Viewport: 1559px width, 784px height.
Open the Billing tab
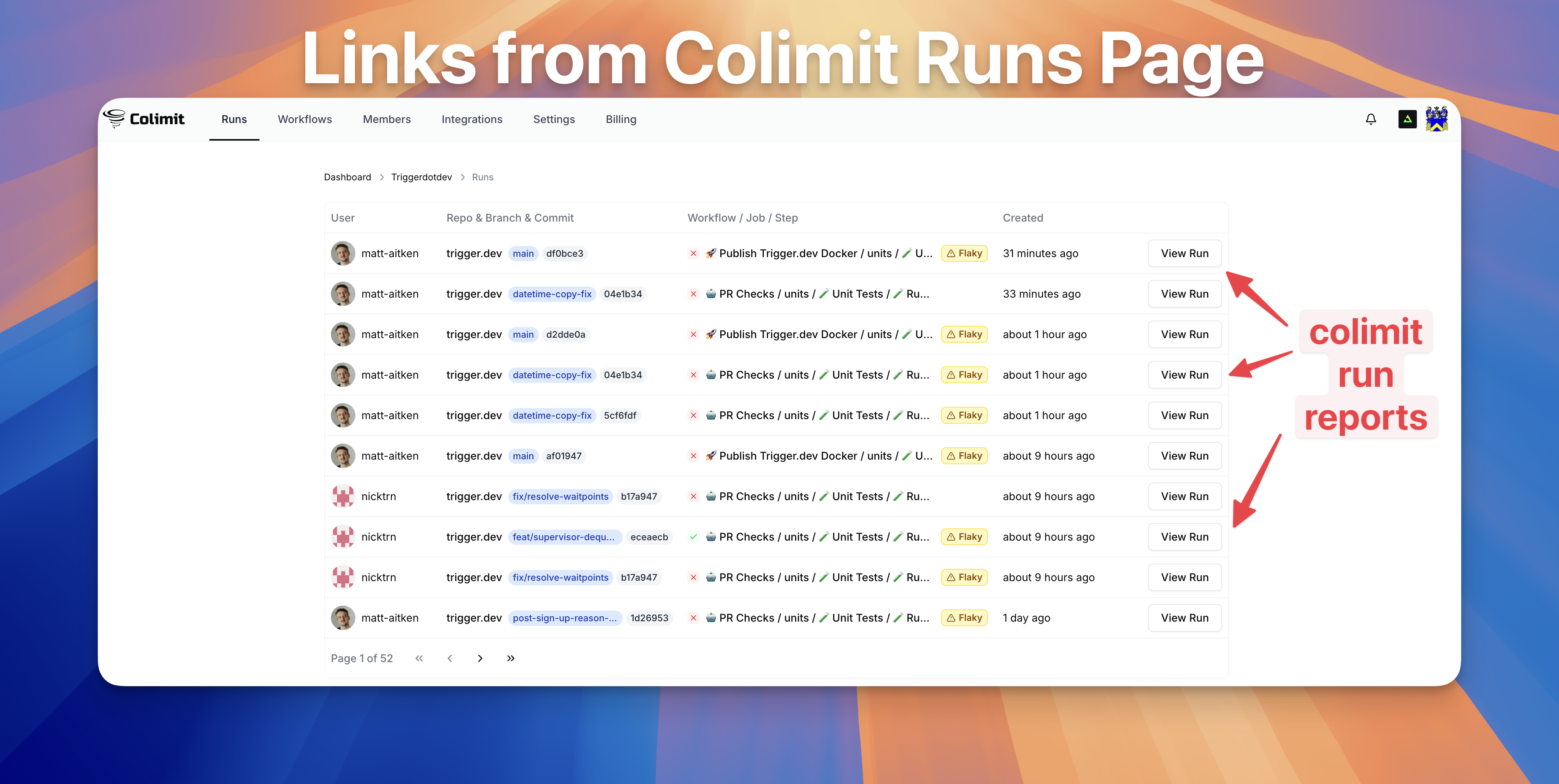[x=621, y=119]
